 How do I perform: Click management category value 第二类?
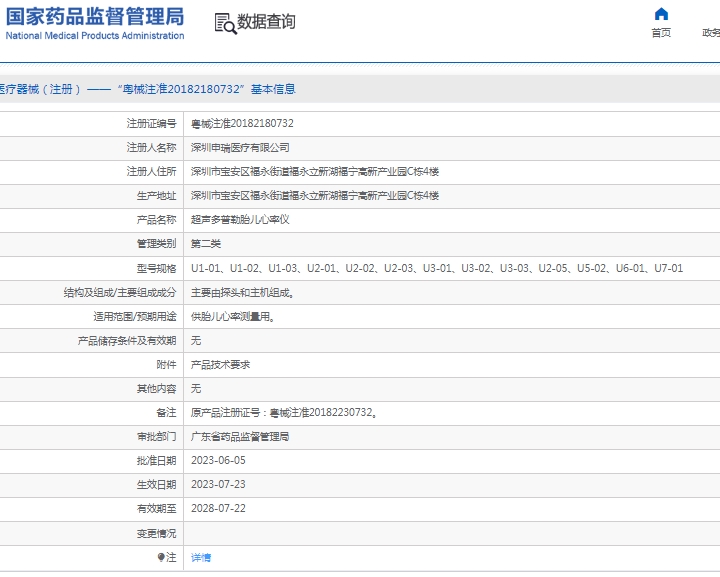[x=206, y=244]
